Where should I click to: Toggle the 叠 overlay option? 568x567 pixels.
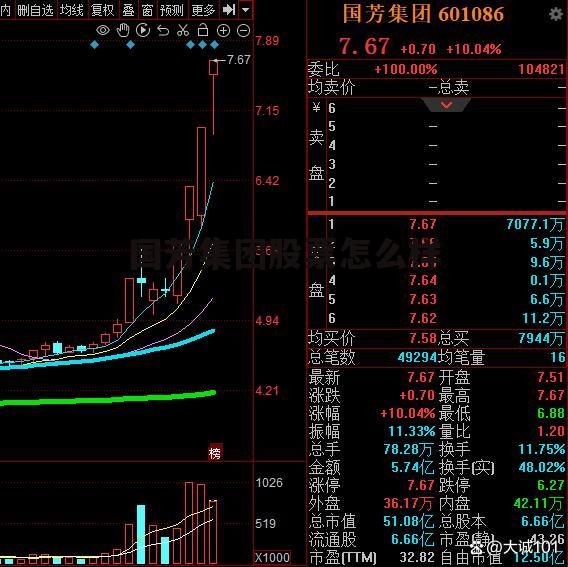click(x=128, y=10)
